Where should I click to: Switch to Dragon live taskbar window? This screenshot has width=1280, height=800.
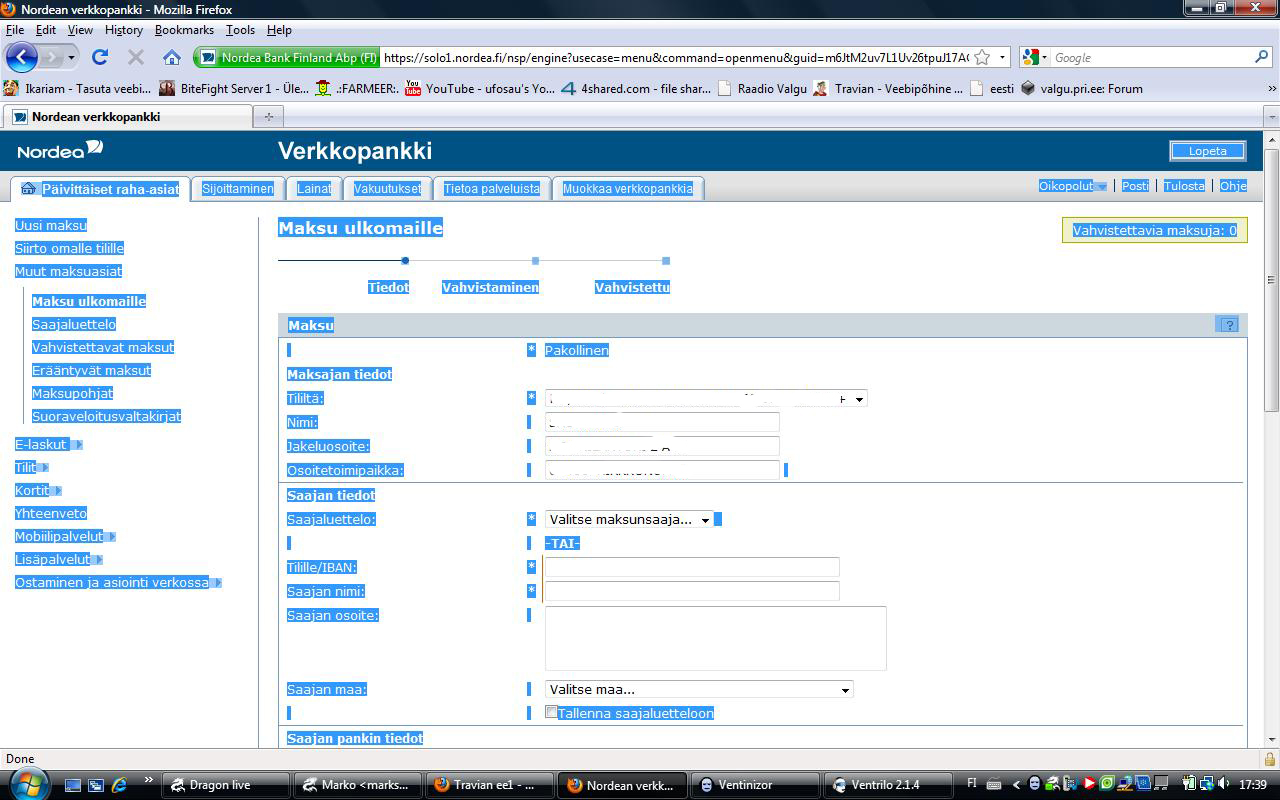[228, 785]
